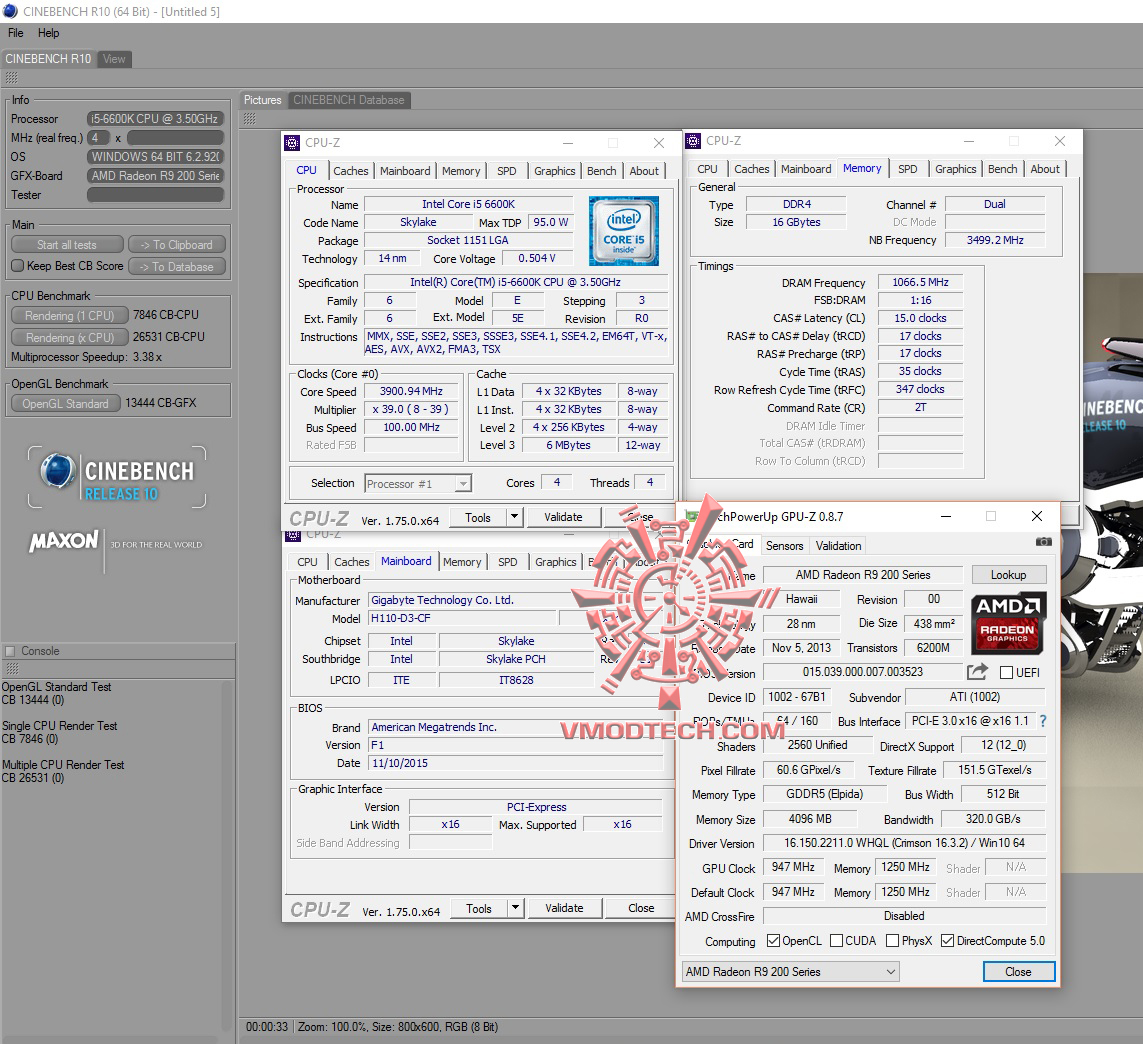
Task: Click the Close button in GPU-Z
Action: pos(1018,971)
